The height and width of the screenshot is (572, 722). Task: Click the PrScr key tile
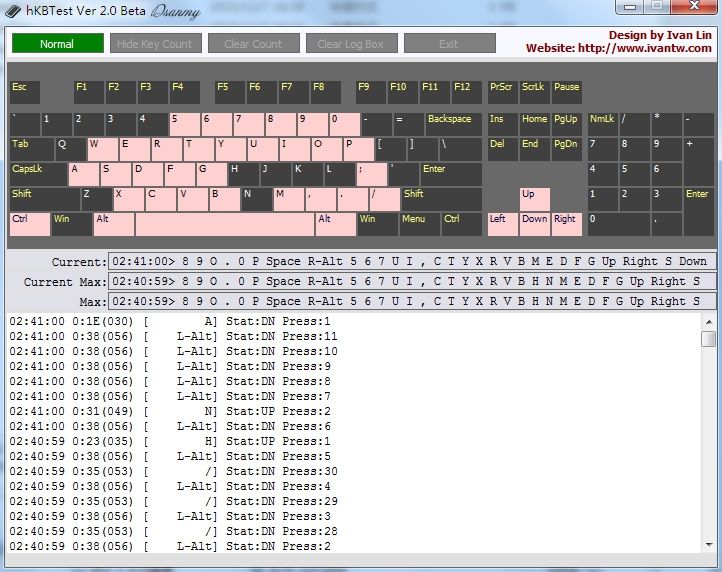pyautogui.click(x=502, y=92)
